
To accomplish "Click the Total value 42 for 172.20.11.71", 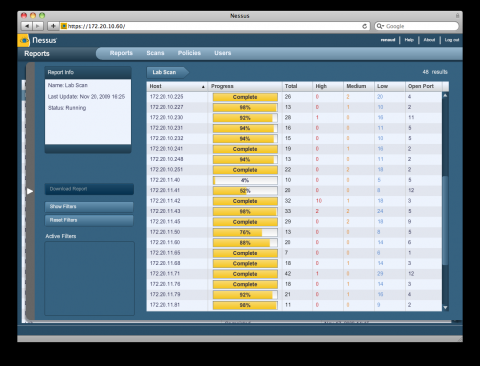I will pyautogui.click(x=288, y=274).
